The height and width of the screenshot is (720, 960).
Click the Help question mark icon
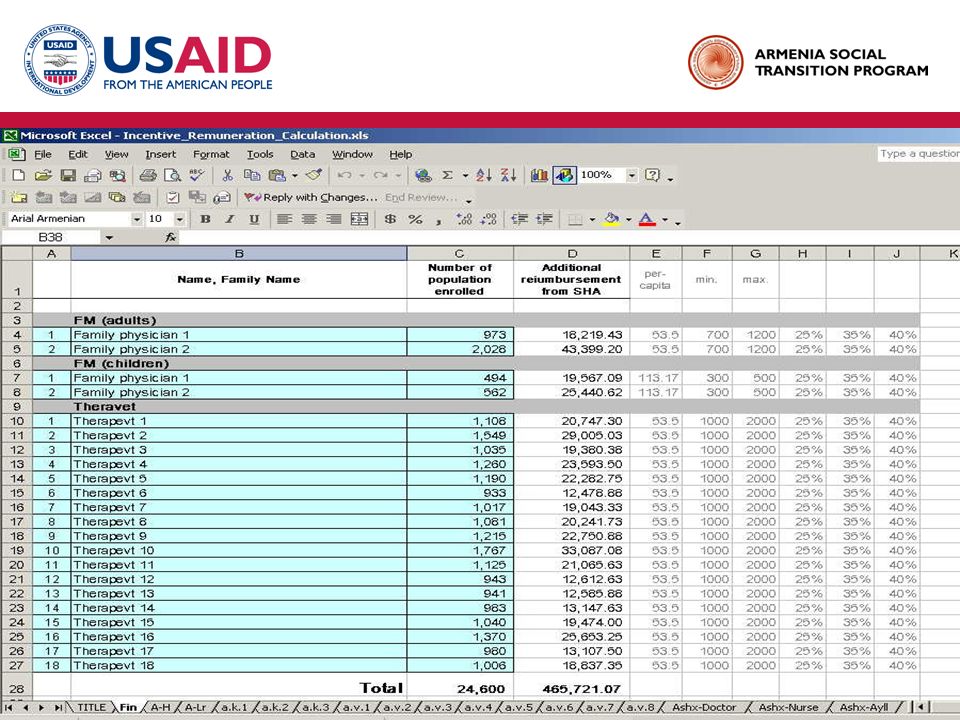653,176
